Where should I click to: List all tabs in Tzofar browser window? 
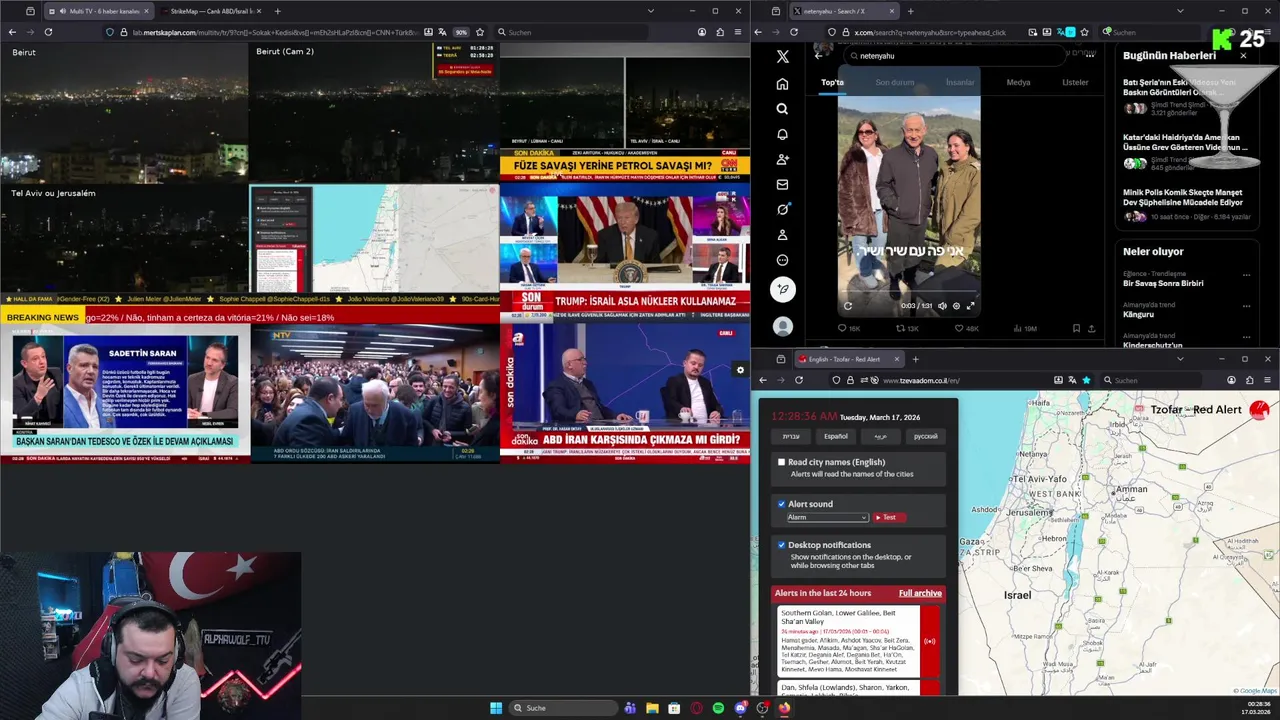[1180, 359]
